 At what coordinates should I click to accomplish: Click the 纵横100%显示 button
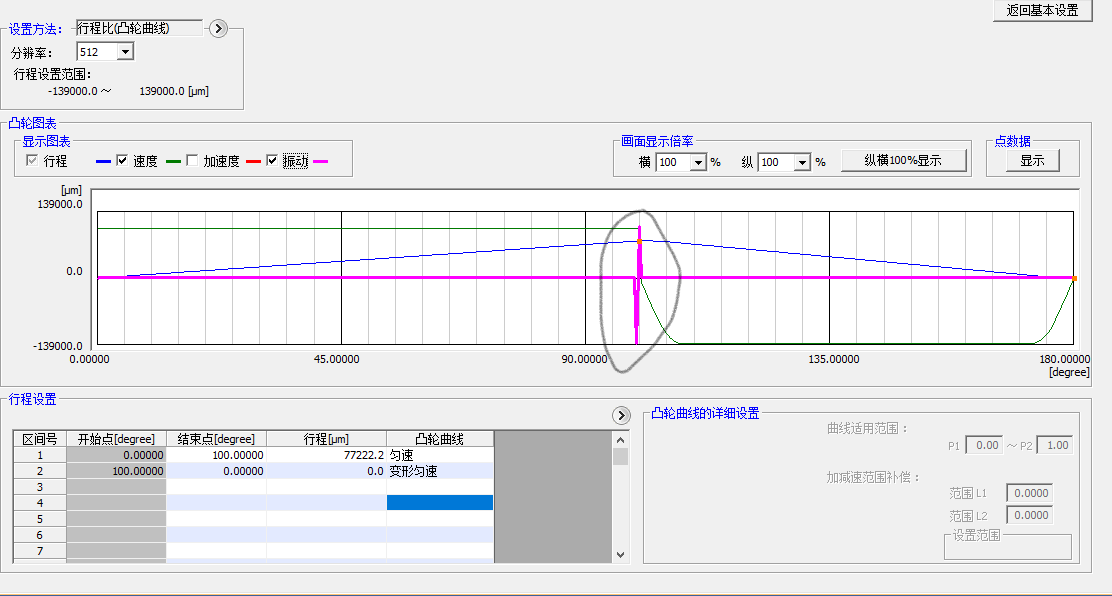coord(903,160)
